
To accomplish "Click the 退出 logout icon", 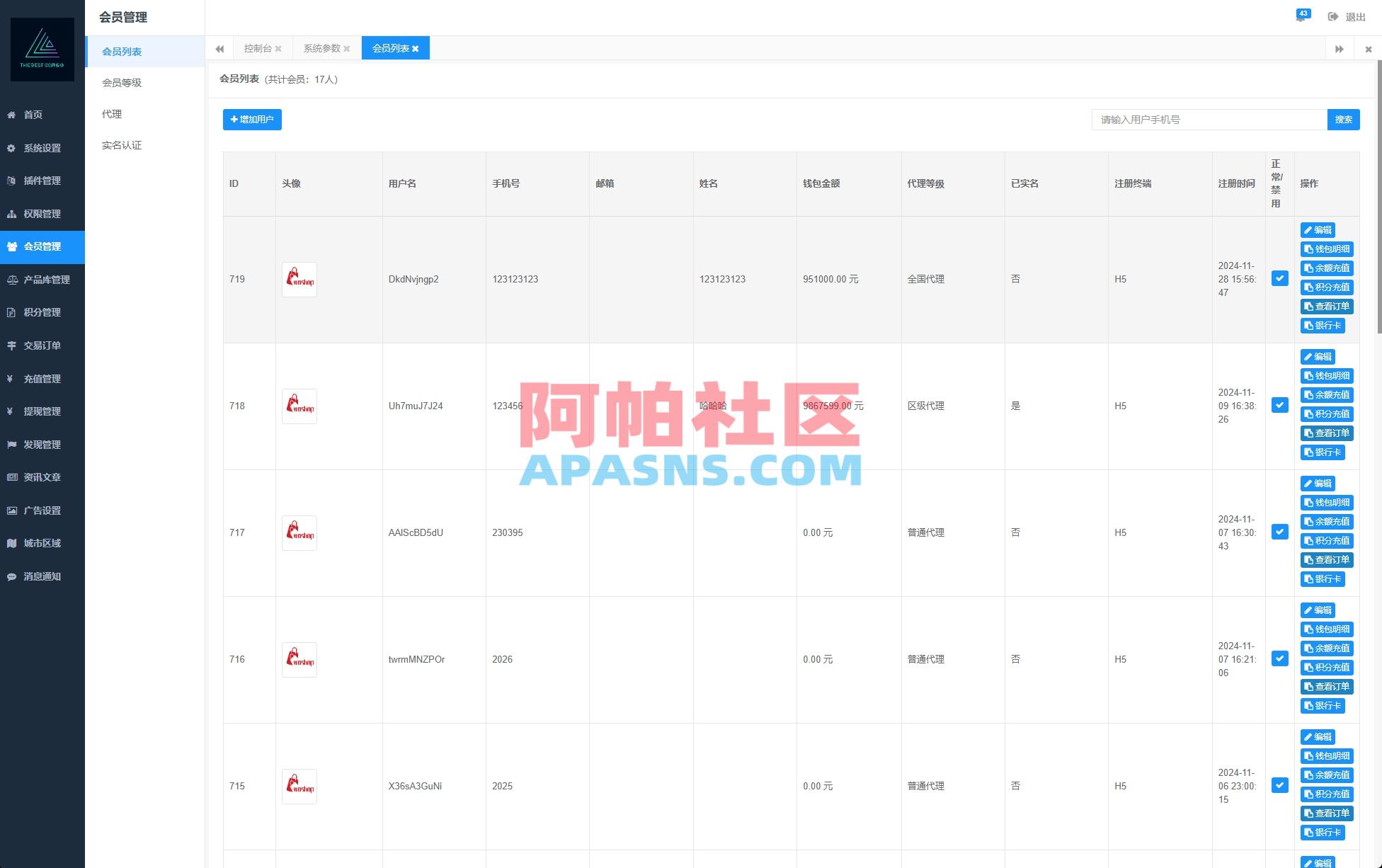I will tap(1332, 16).
